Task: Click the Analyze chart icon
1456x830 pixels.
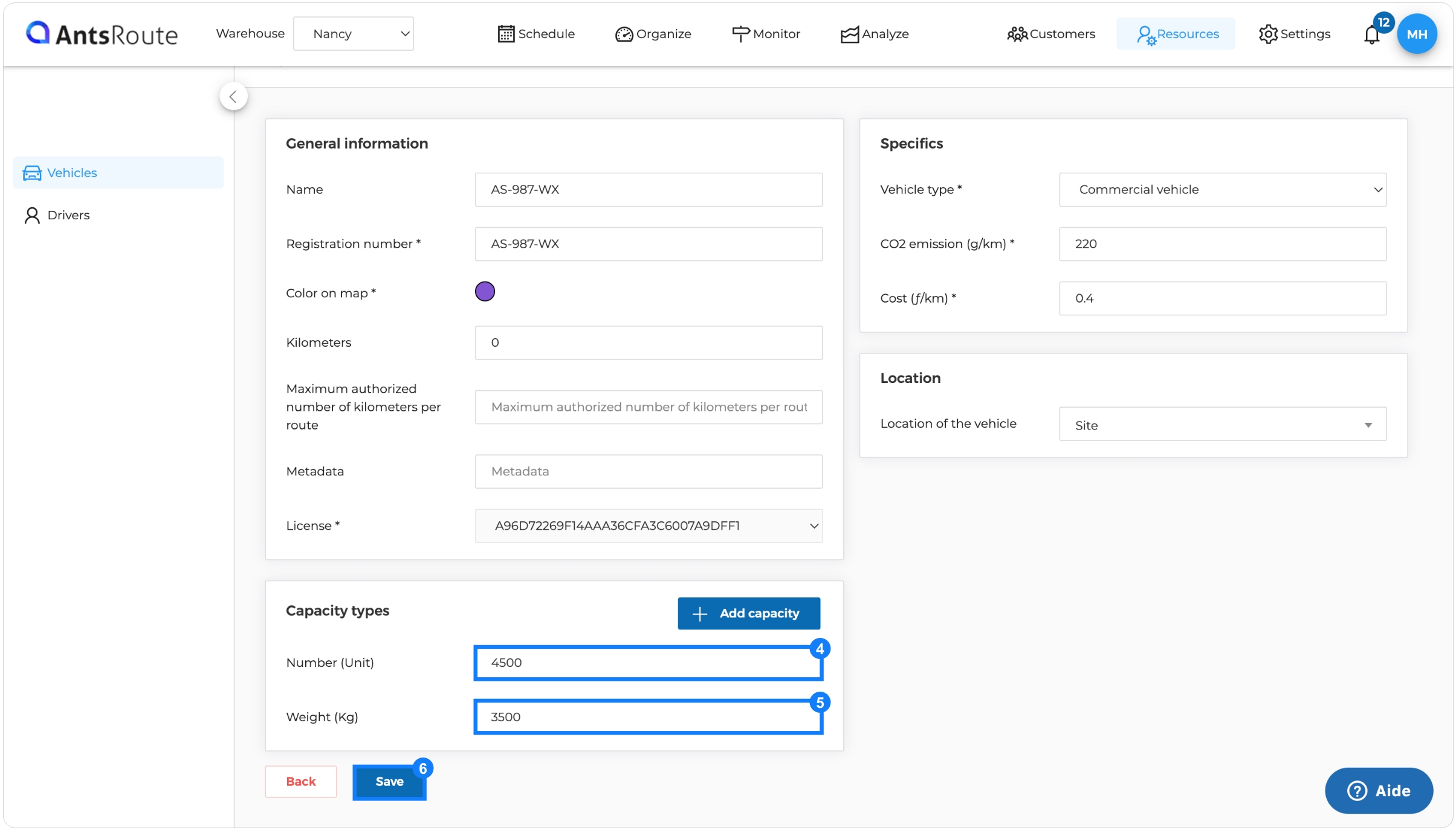Action: [x=849, y=34]
